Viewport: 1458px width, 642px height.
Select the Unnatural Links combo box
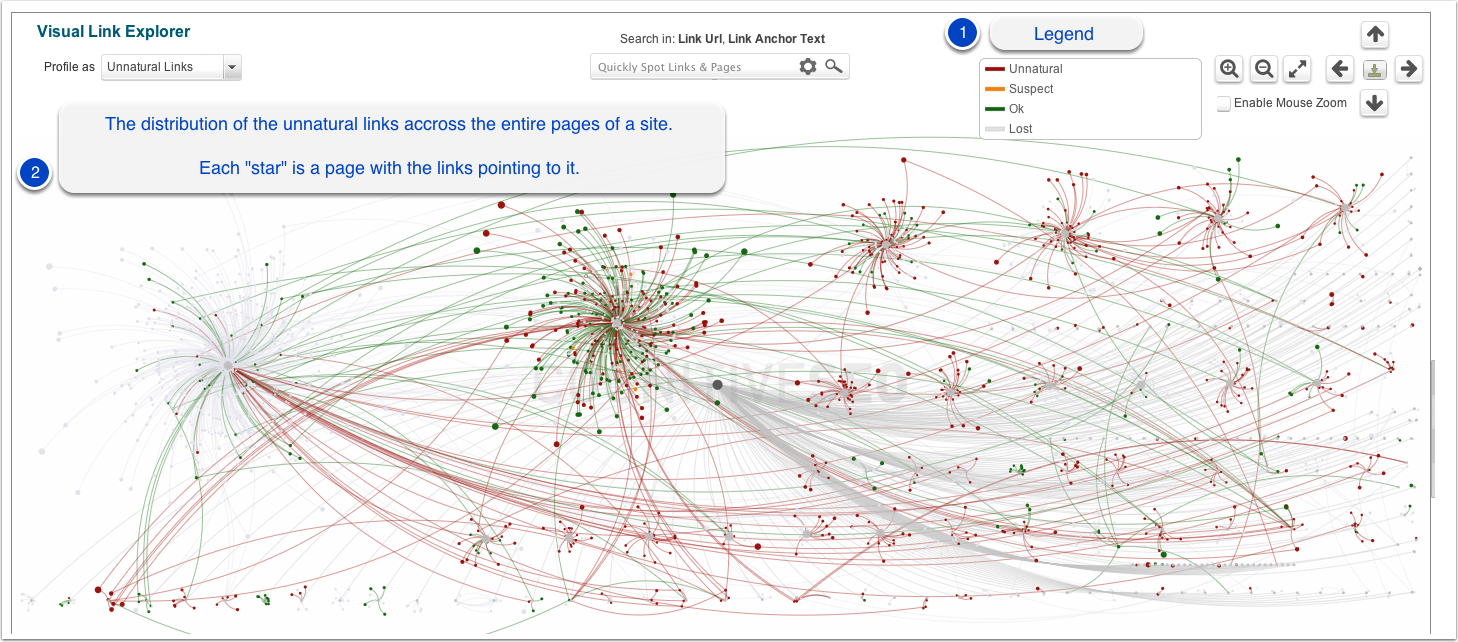coord(172,67)
